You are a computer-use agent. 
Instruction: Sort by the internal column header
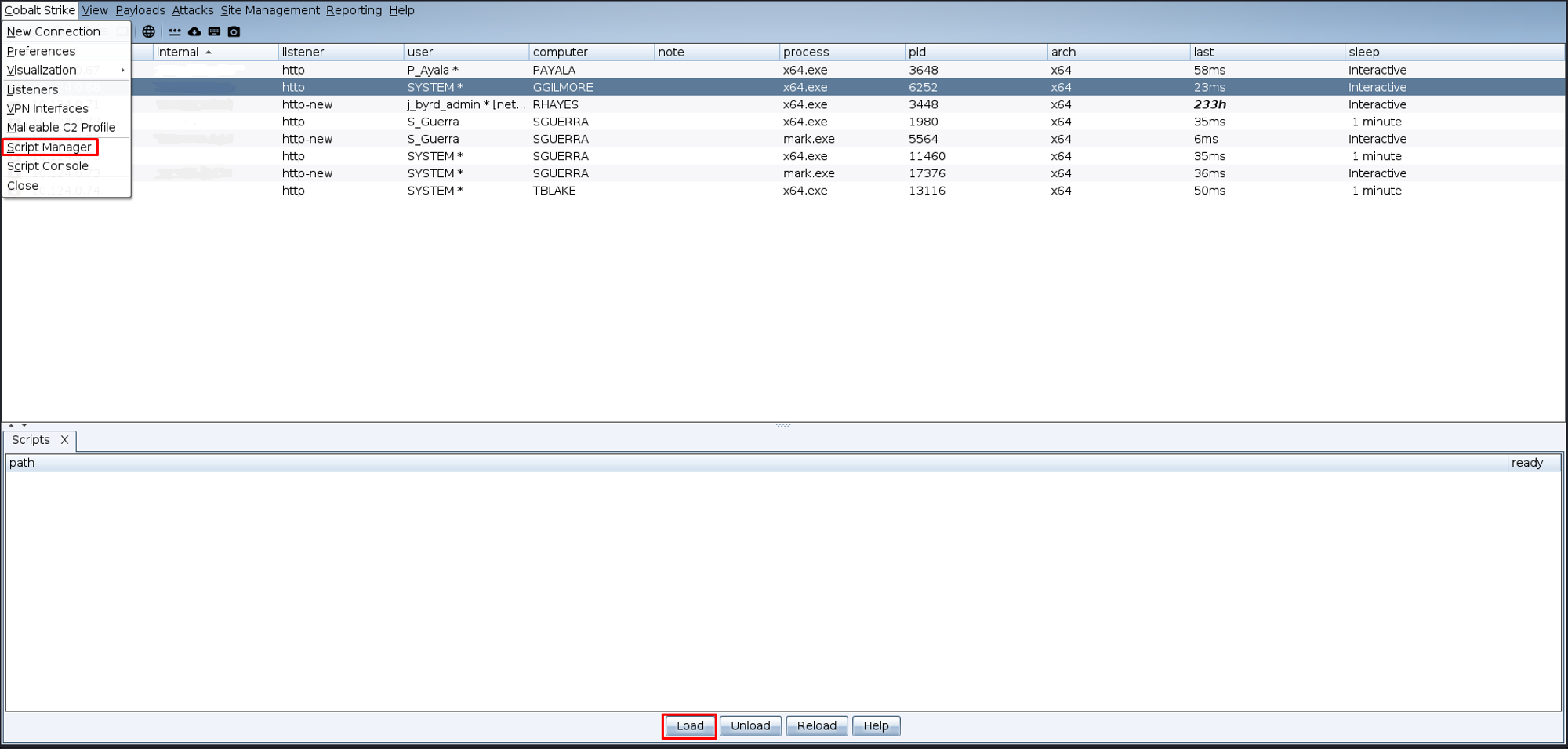pyautogui.click(x=216, y=52)
